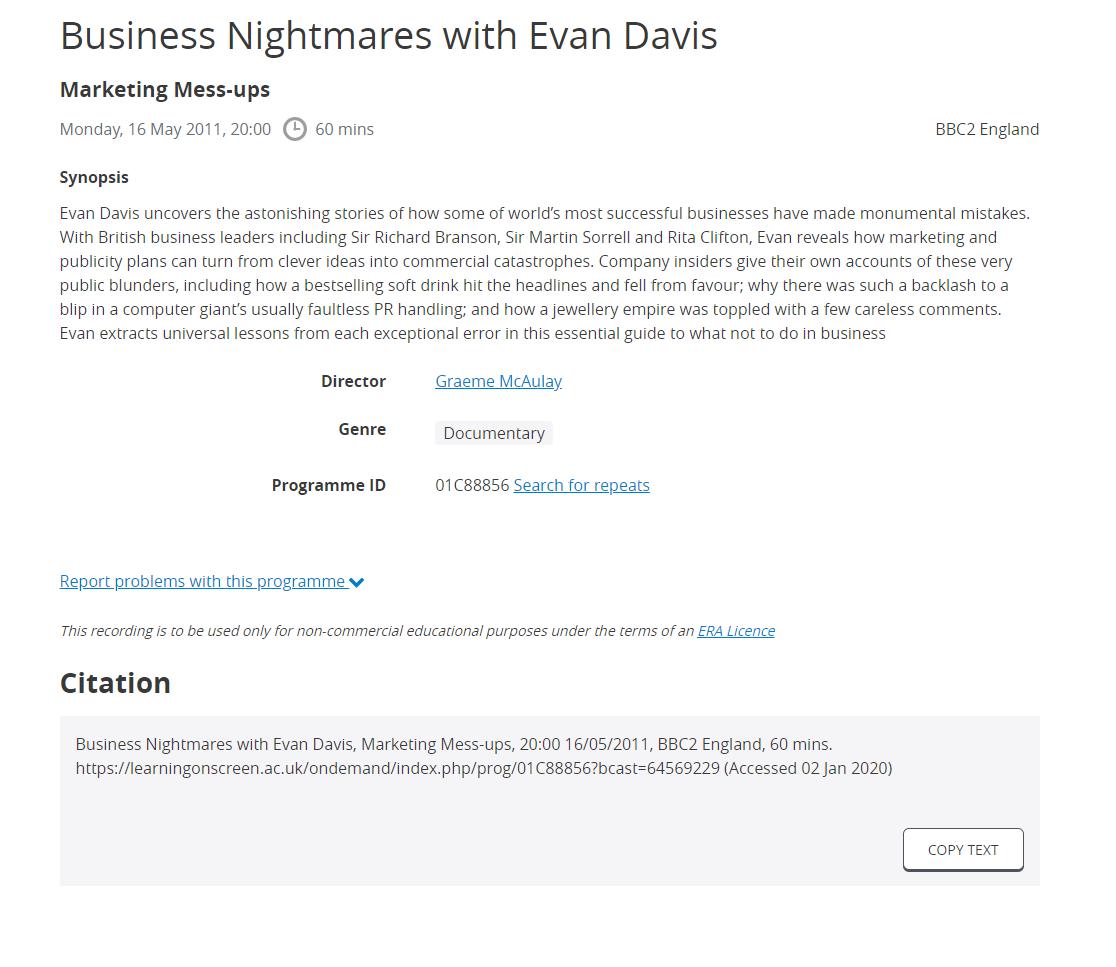Click the clock duration icon
Viewport: 1116px width, 967px height.
[x=295, y=130]
